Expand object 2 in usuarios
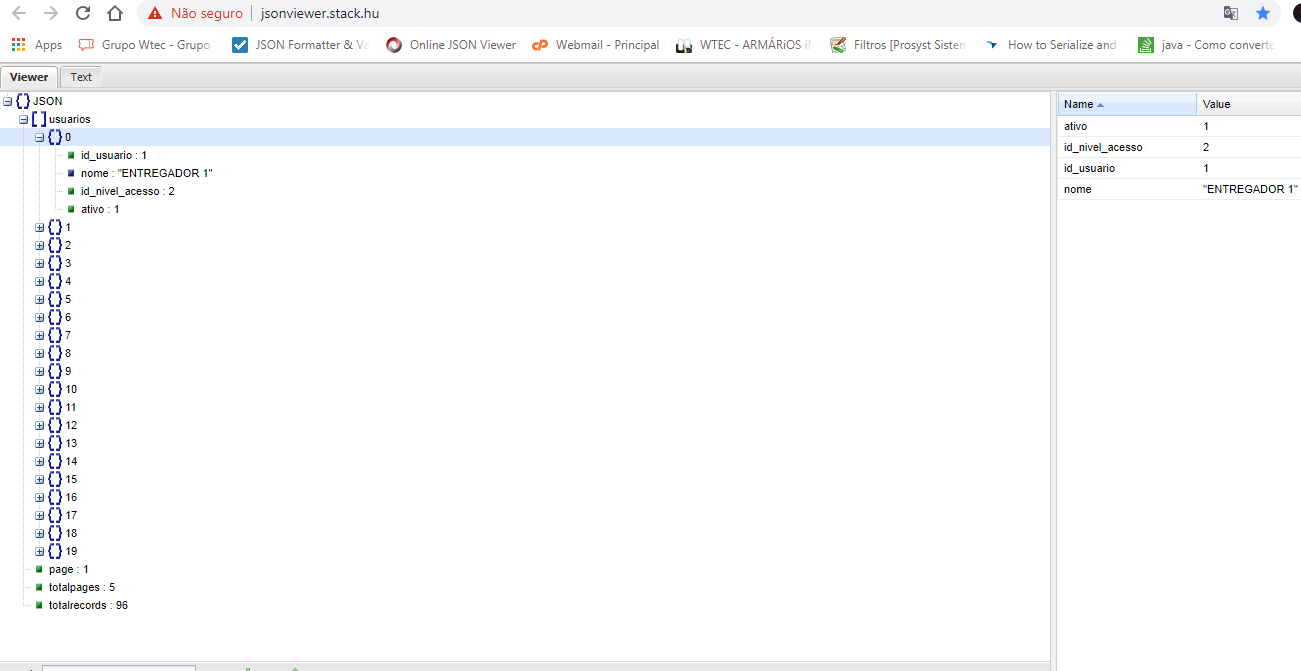 40,245
